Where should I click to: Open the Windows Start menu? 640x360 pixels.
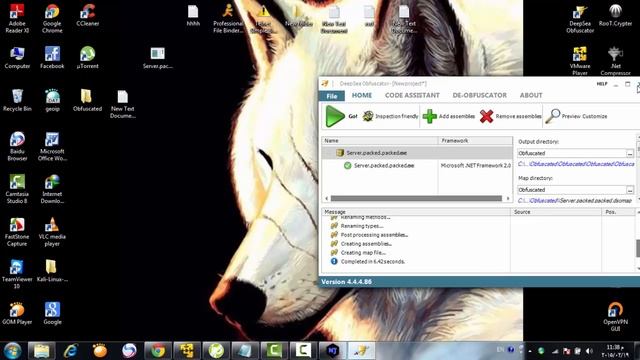(12, 351)
